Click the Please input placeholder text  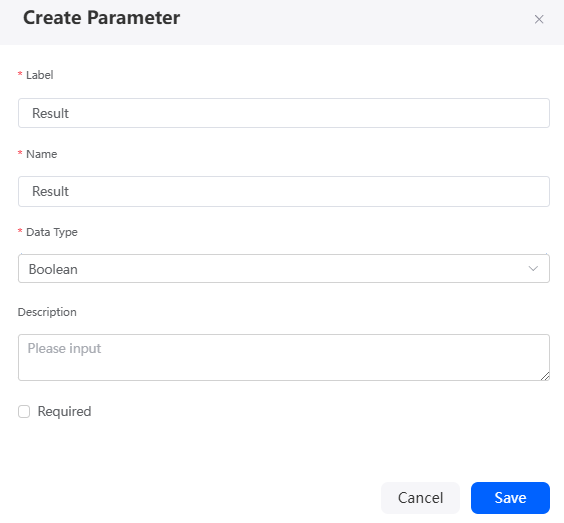pos(64,349)
